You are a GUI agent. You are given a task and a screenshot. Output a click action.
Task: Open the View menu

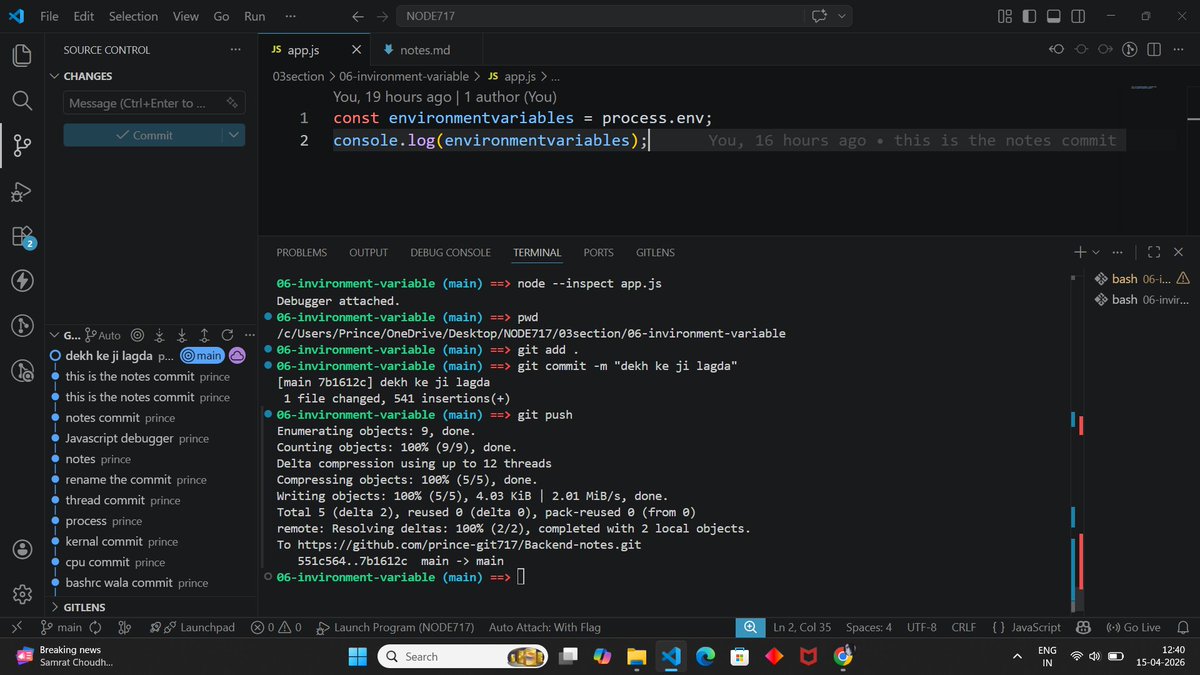(185, 16)
